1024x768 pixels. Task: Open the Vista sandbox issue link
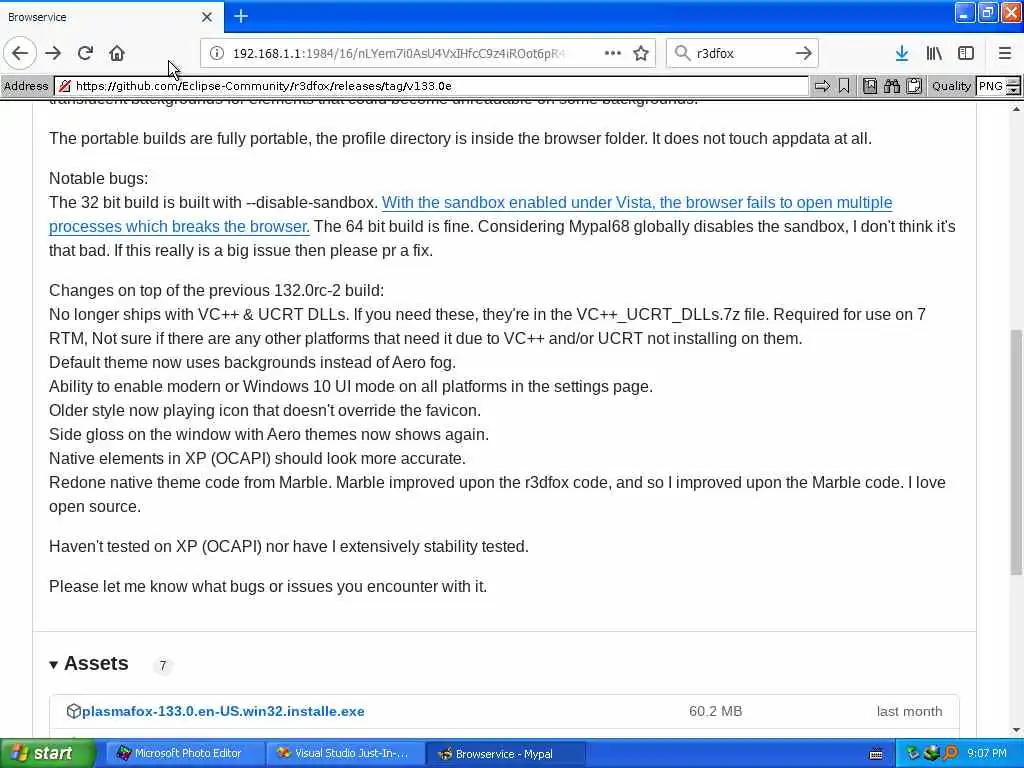coord(637,202)
